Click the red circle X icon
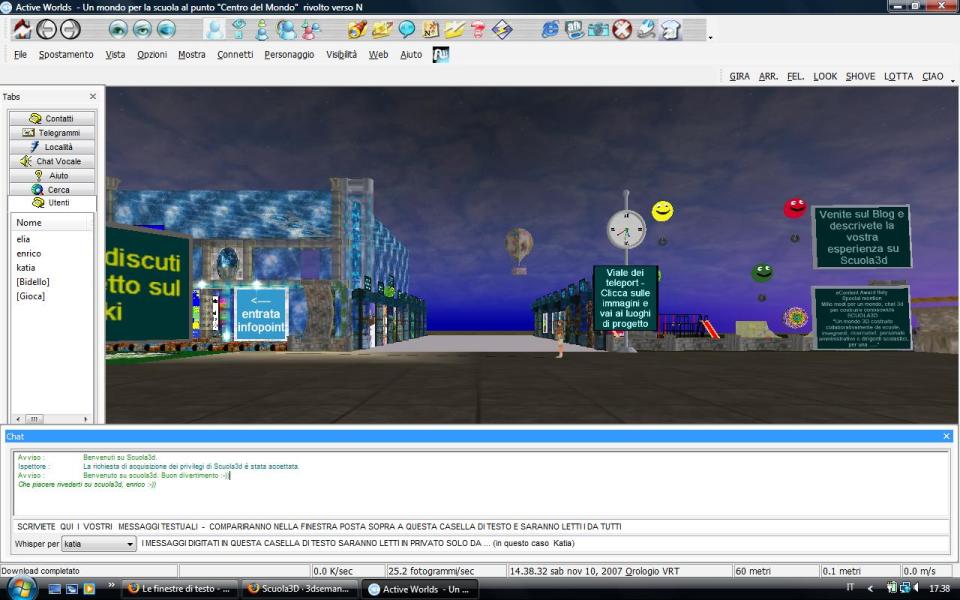 [622, 29]
